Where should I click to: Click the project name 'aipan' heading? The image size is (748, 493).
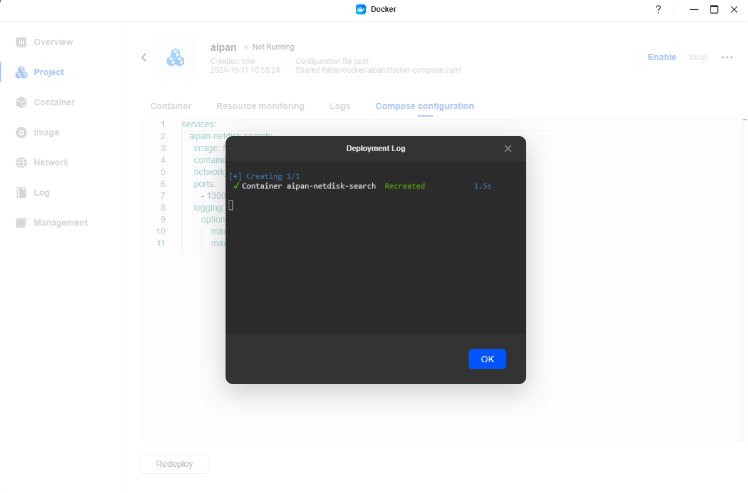(x=223, y=47)
